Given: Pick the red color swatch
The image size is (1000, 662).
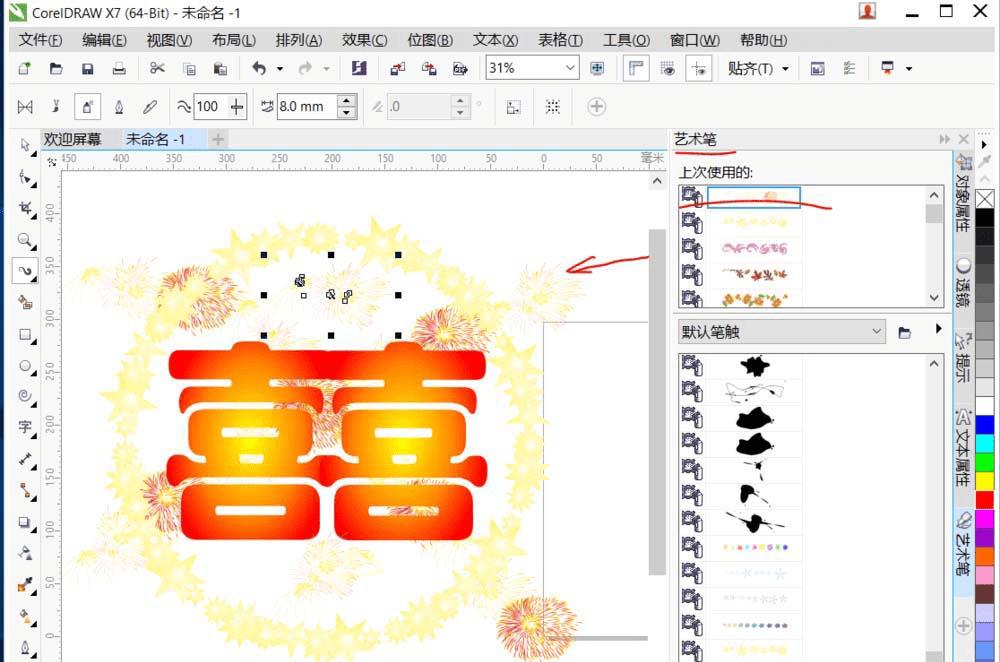Looking at the screenshot, I should pos(985,499).
